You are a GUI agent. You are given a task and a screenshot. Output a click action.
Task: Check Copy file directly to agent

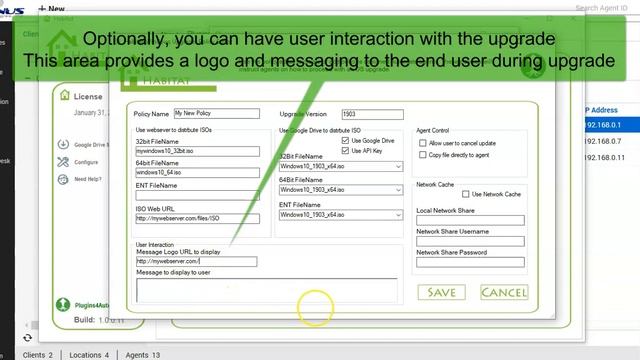(x=422, y=155)
